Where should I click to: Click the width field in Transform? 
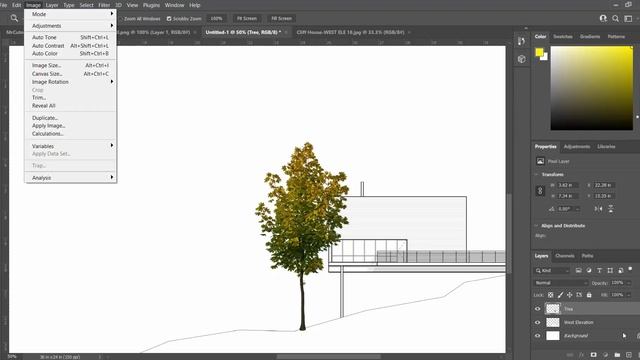point(568,185)
